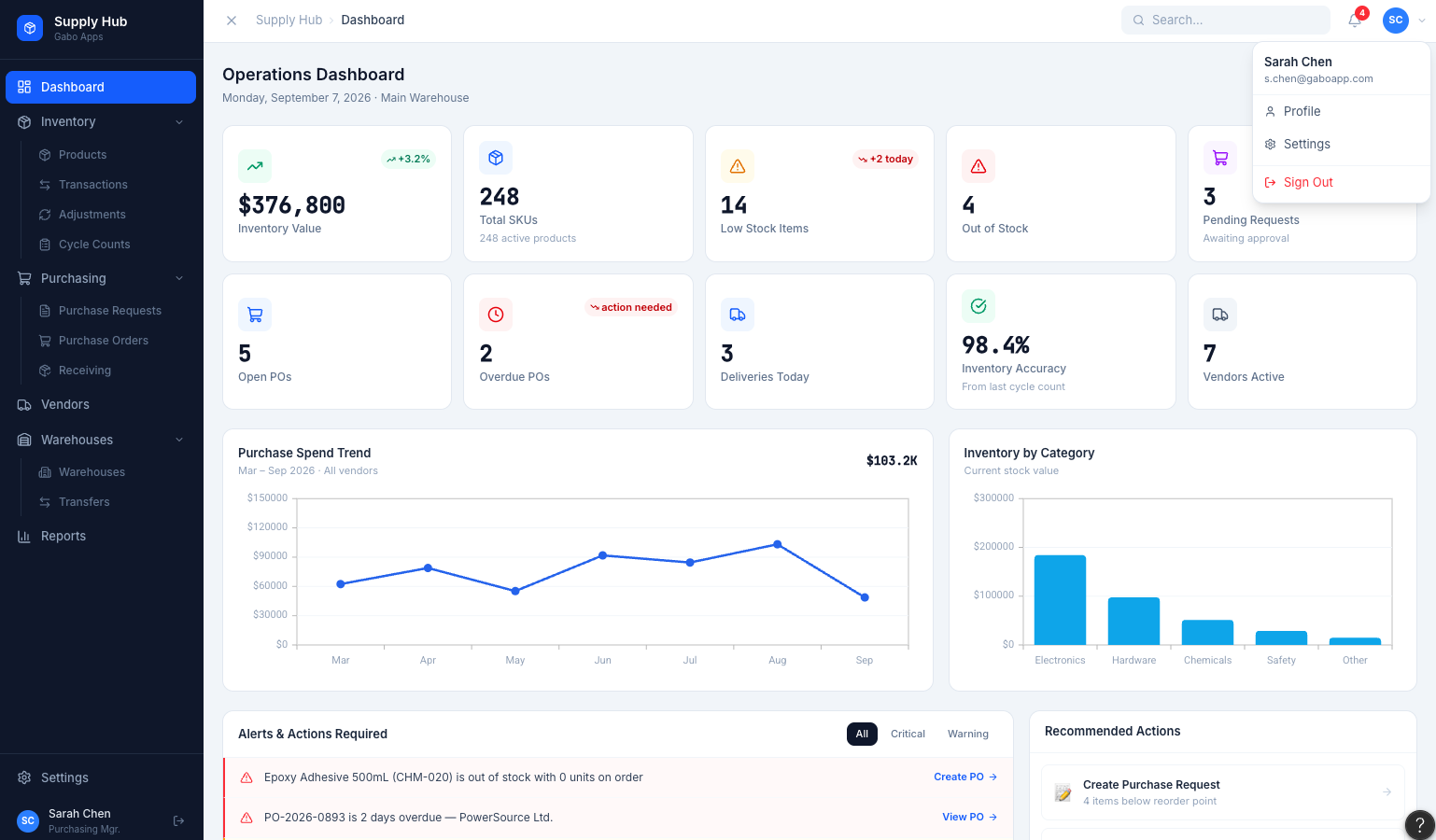The width and height of the screenshot is (1436, 840).
Task: Click the SC user avatar in header
Action: coord(1396,20)
